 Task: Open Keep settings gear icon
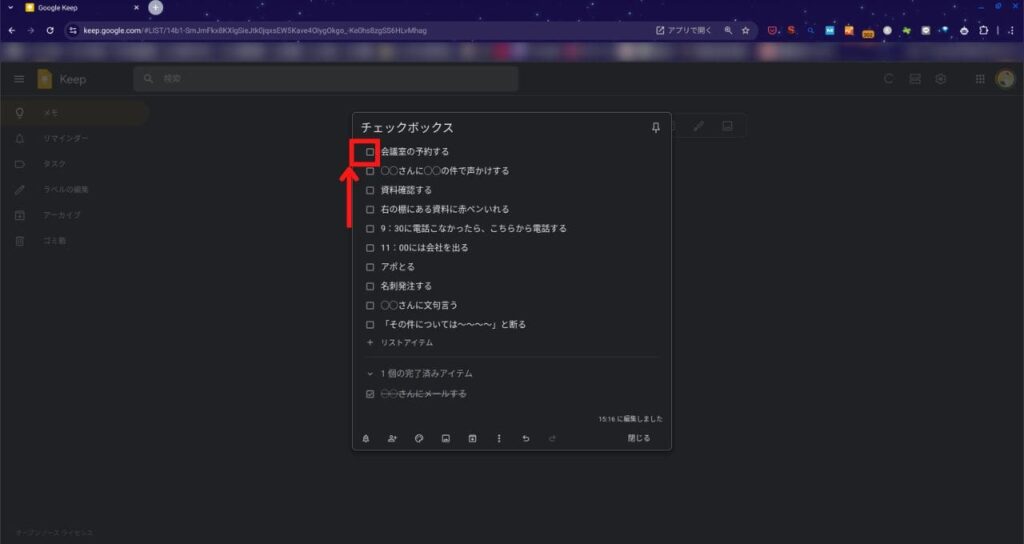point(940,79)
